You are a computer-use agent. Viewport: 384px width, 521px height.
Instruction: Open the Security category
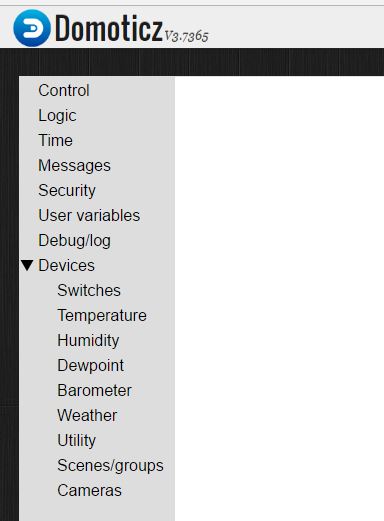pyautogui.click(x=67, y=191)
